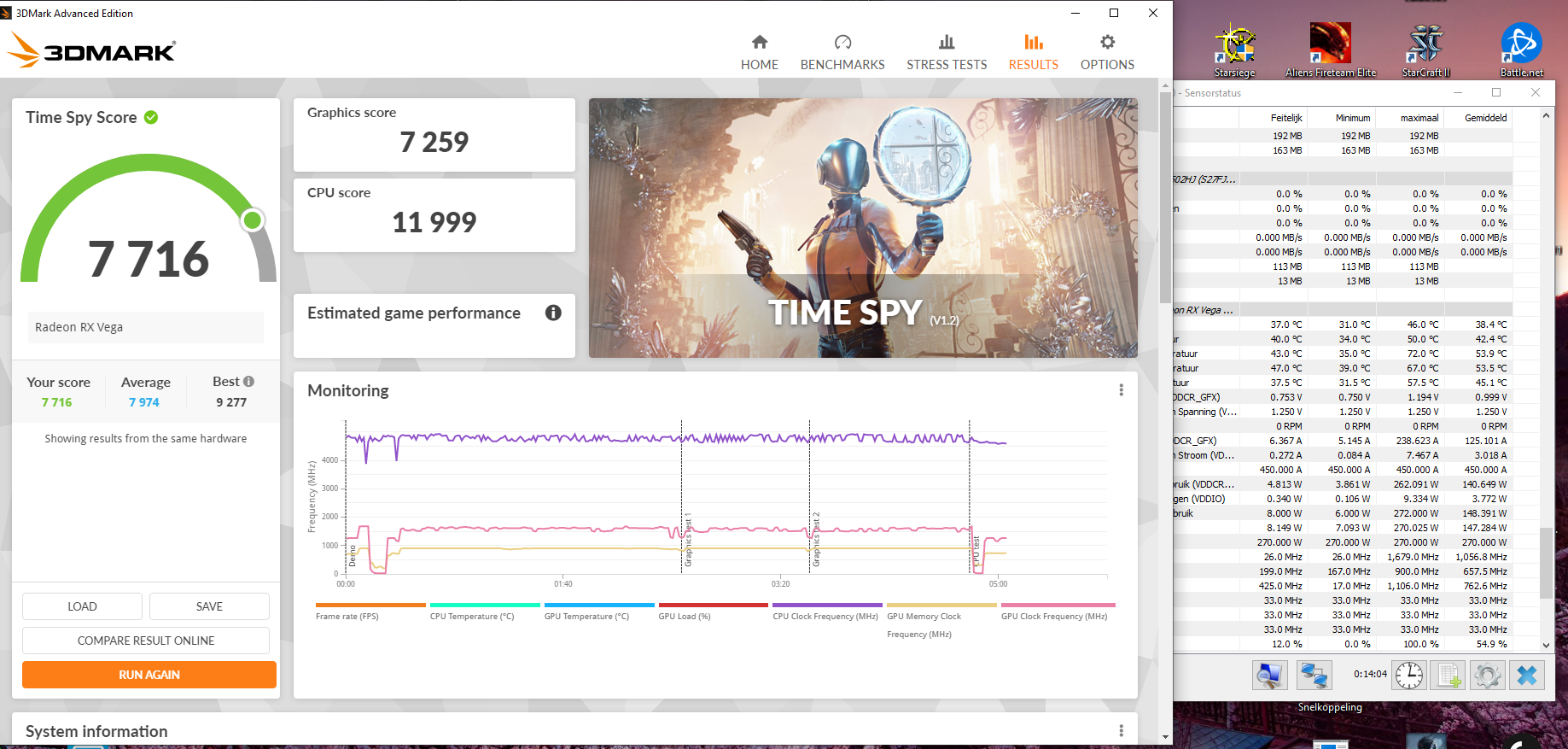This screenshot has height=749, width=1568.
Task: Click the Snelkoppeling desktop shortcut label
Action: (1330, 707)
